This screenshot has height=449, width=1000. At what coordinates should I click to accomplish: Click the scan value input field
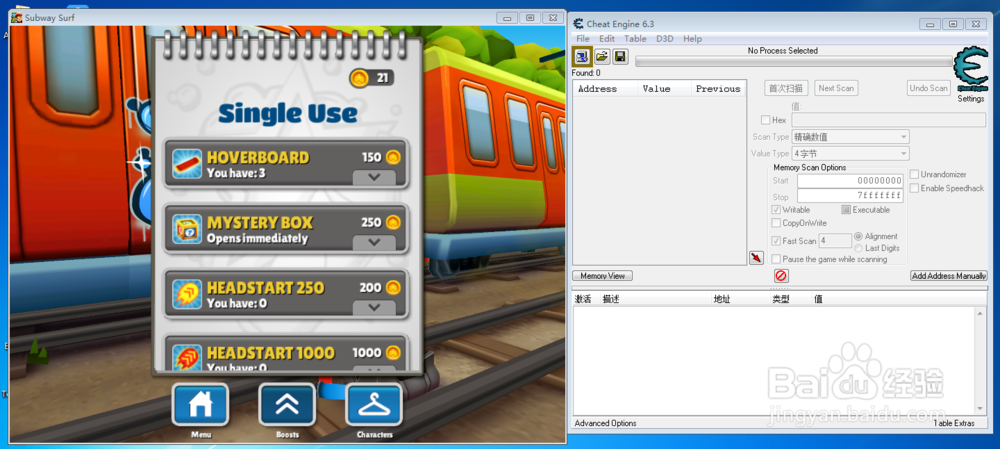[x=889, y=120]
